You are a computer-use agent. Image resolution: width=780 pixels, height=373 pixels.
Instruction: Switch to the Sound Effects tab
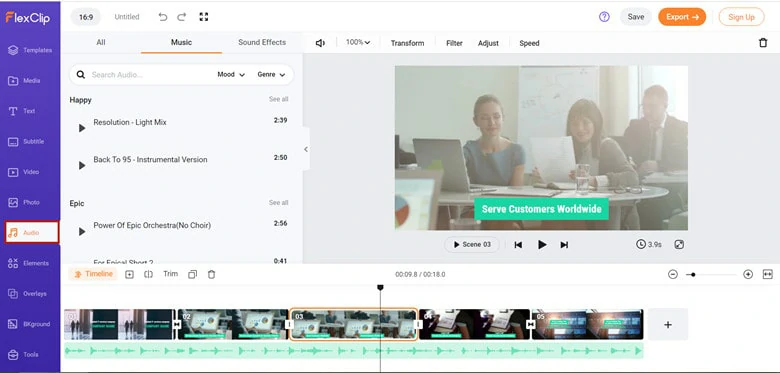pos(262,42)
